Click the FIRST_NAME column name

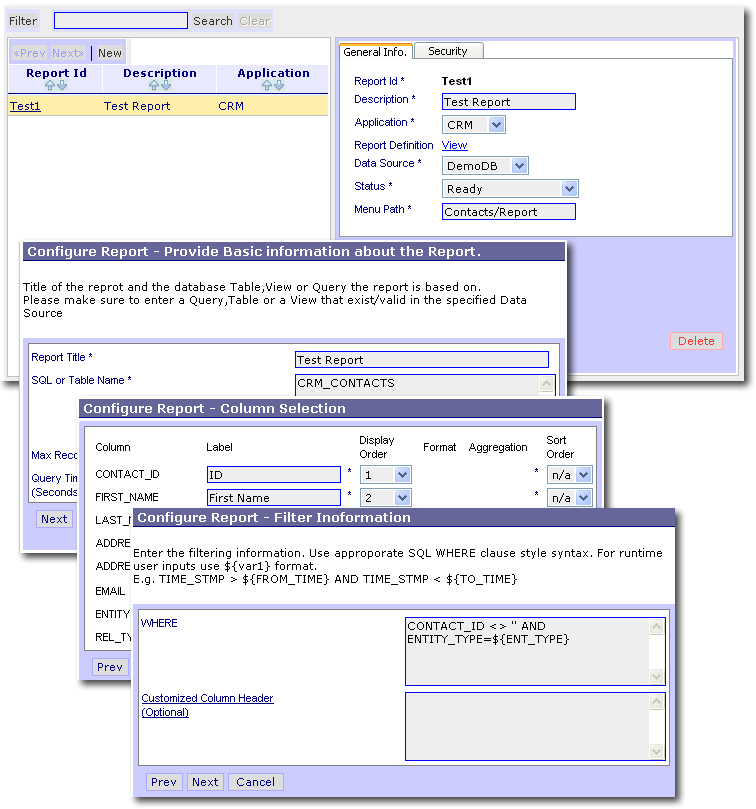pos(127,497)
